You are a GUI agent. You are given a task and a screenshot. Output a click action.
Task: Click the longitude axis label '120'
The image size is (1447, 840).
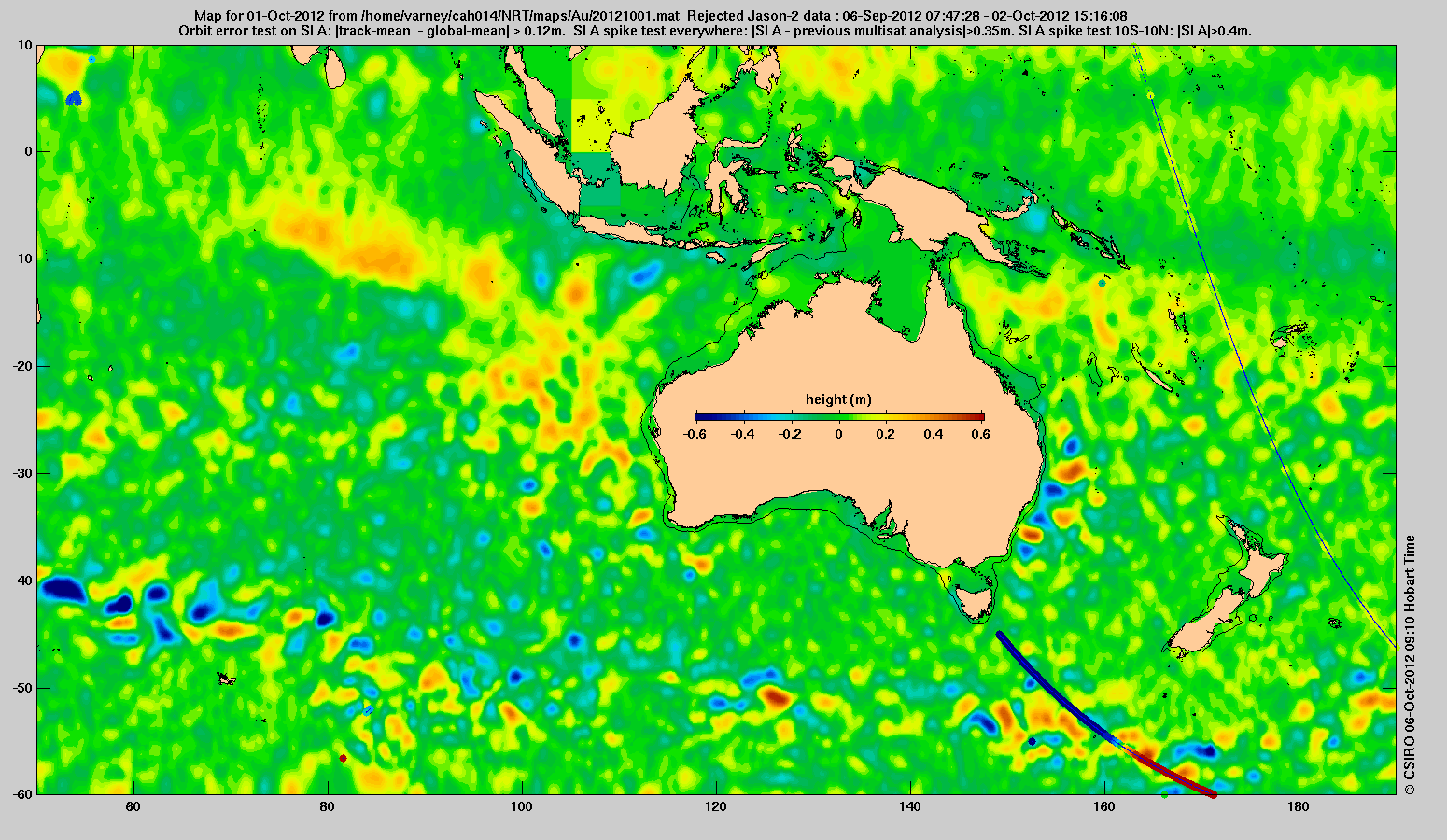716,806
